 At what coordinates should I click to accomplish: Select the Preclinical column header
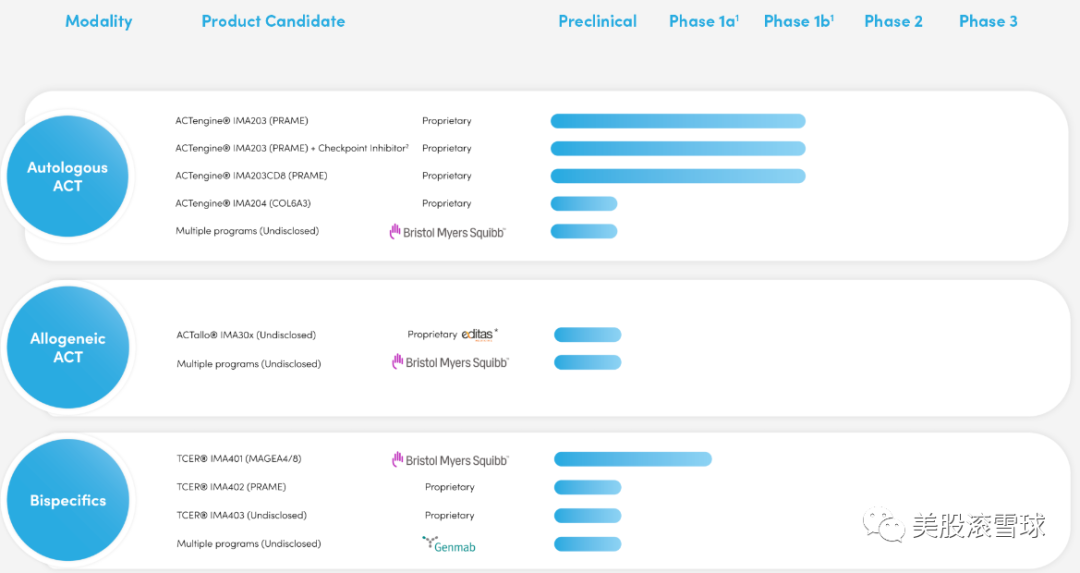tap(597, 21)
